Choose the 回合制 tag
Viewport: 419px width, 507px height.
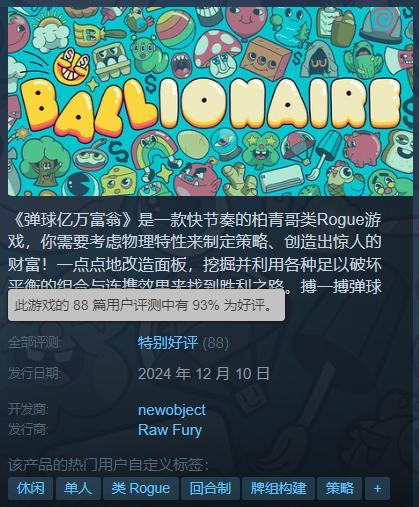210,488
